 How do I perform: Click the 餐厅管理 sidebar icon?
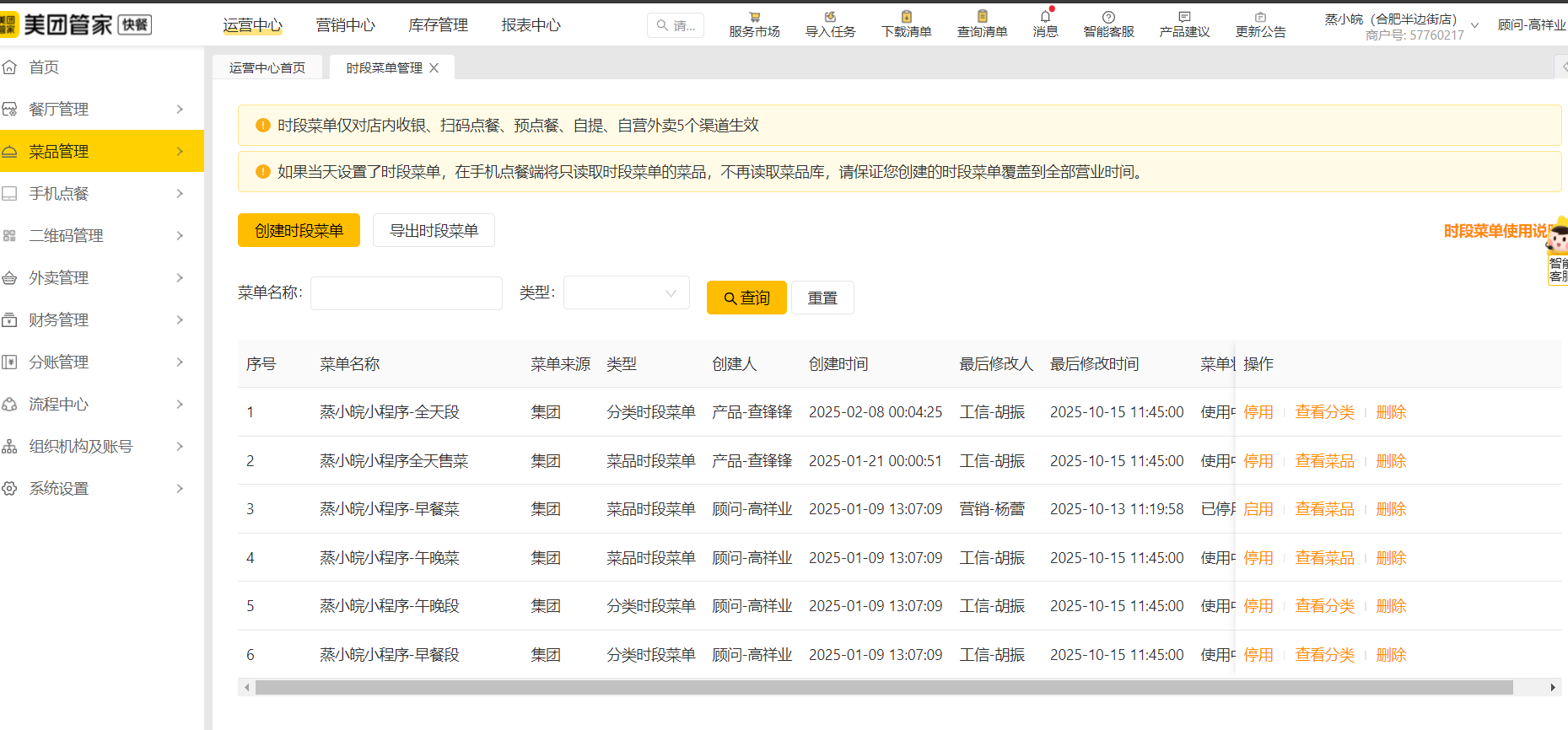tap(9, 109)
